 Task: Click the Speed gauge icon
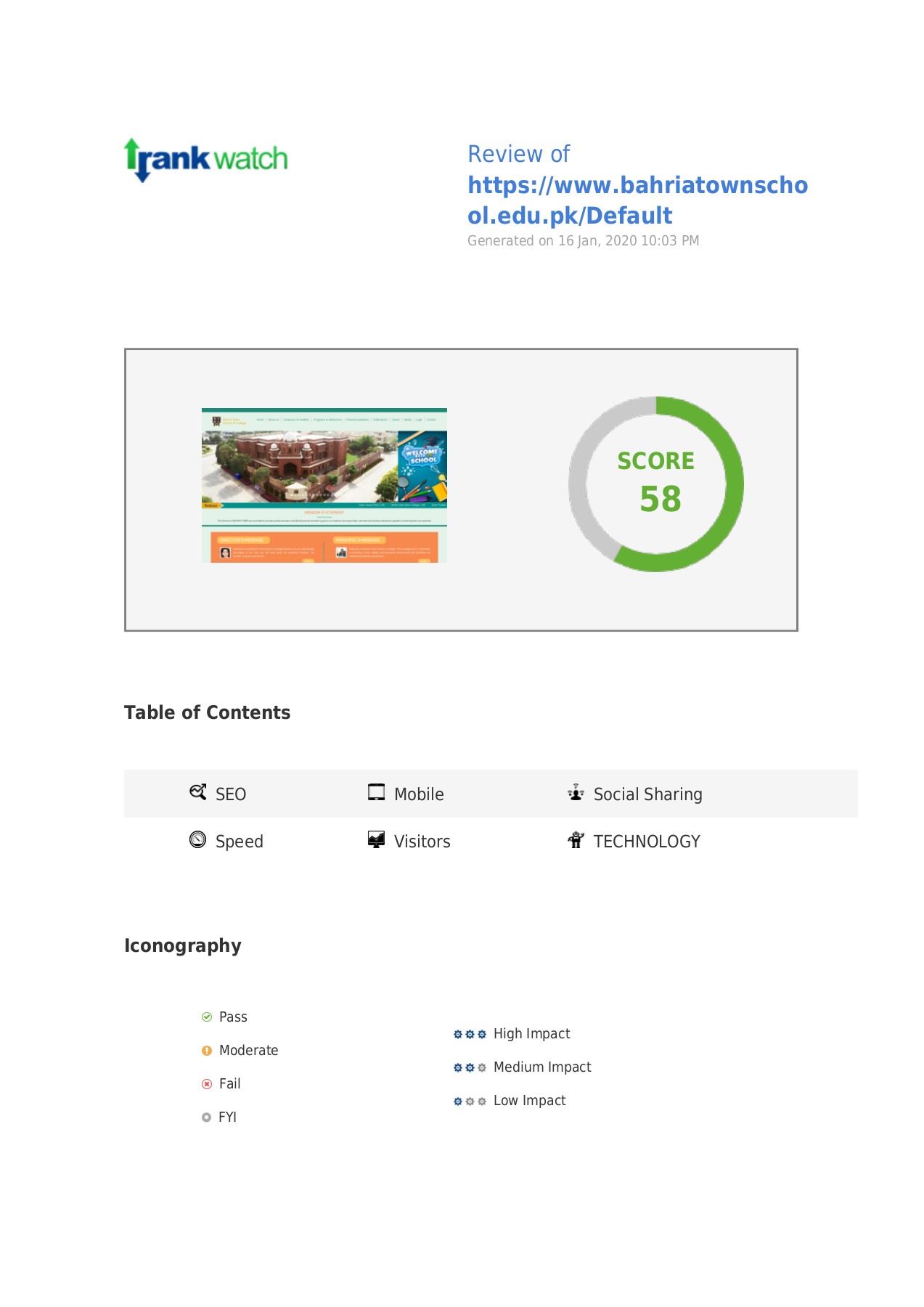tap(197, 840)
